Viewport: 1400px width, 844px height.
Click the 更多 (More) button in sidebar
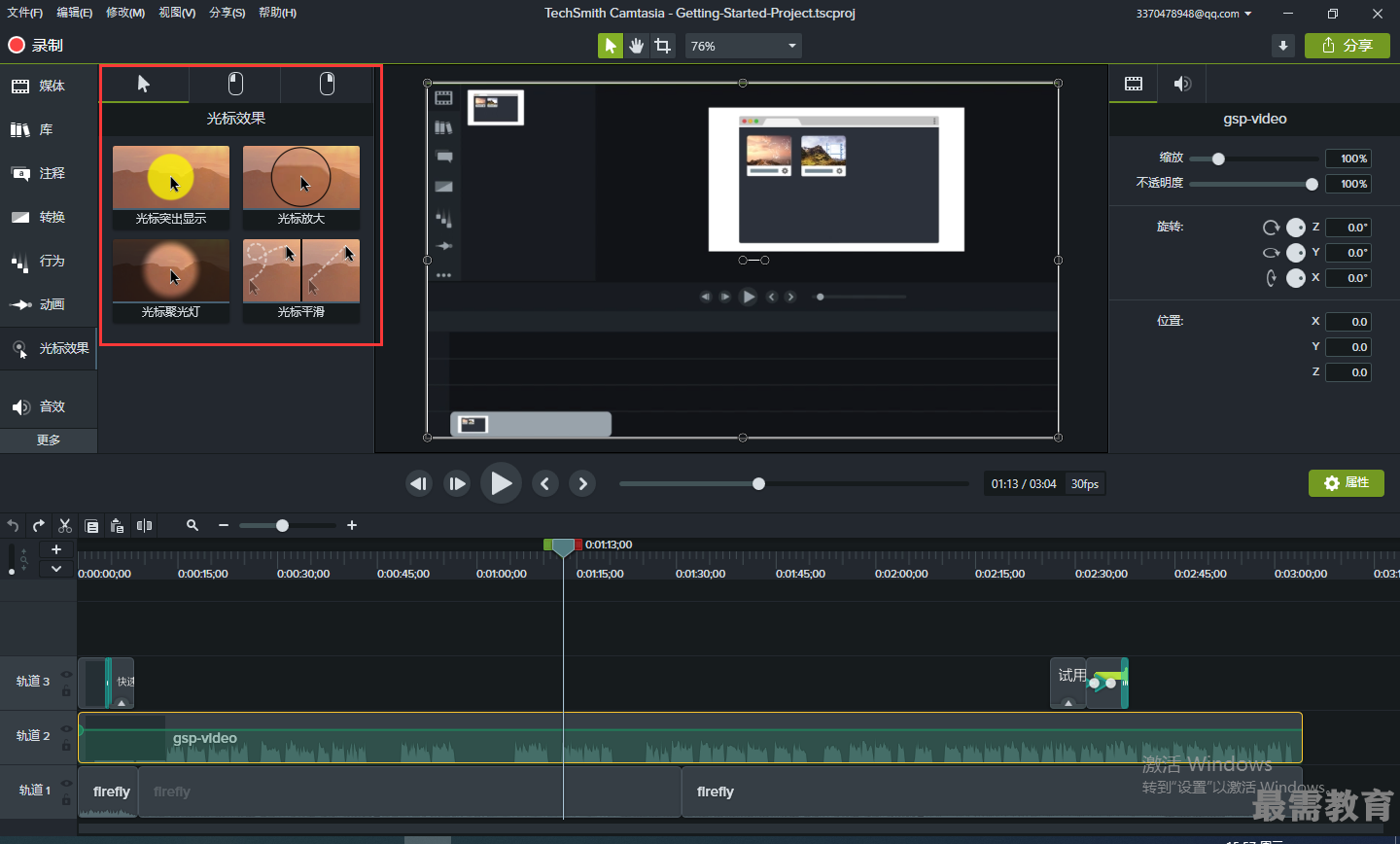click(49, 440)
